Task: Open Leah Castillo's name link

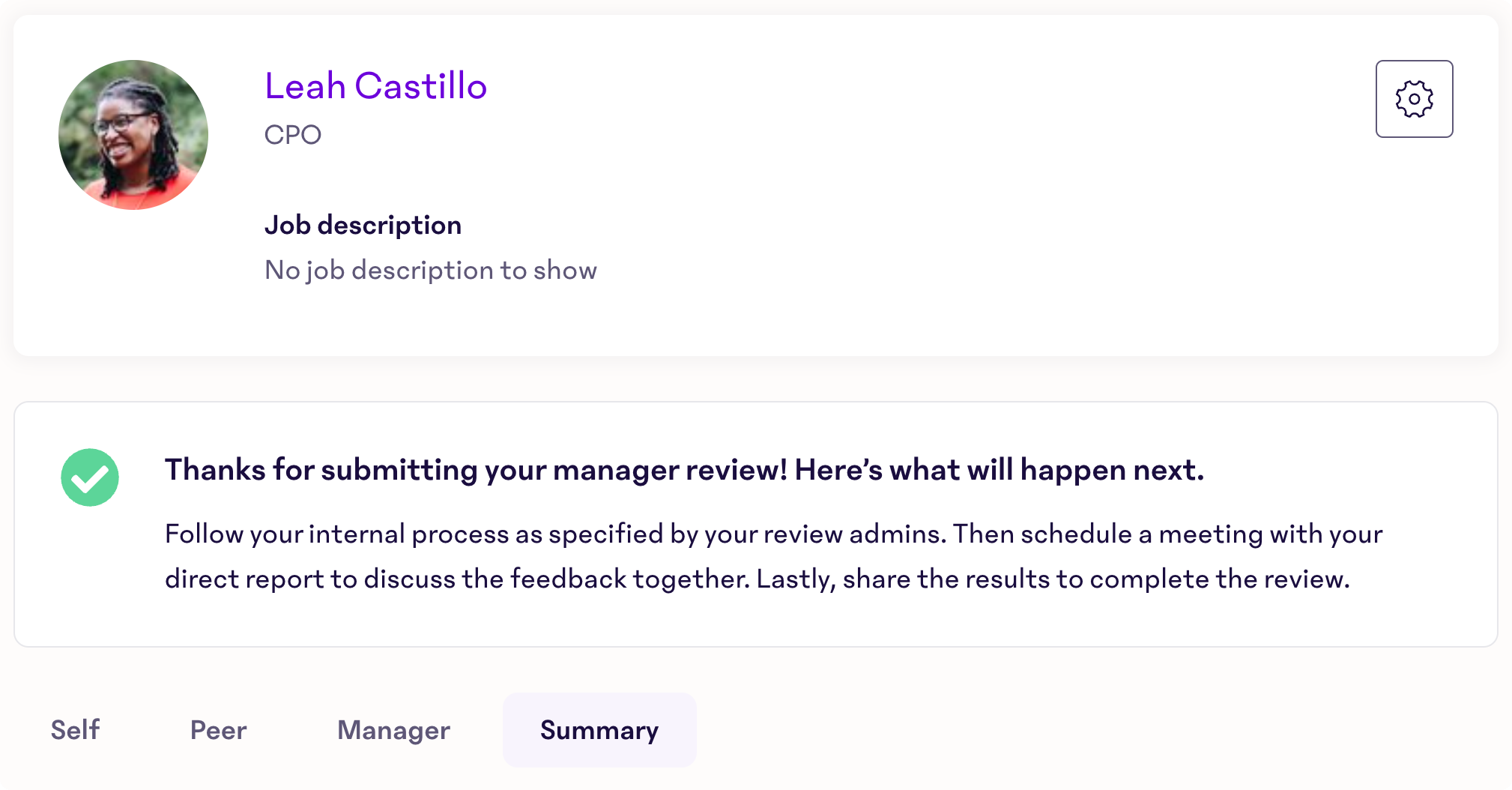Action: pyautogui.click(x=375, y=86)
